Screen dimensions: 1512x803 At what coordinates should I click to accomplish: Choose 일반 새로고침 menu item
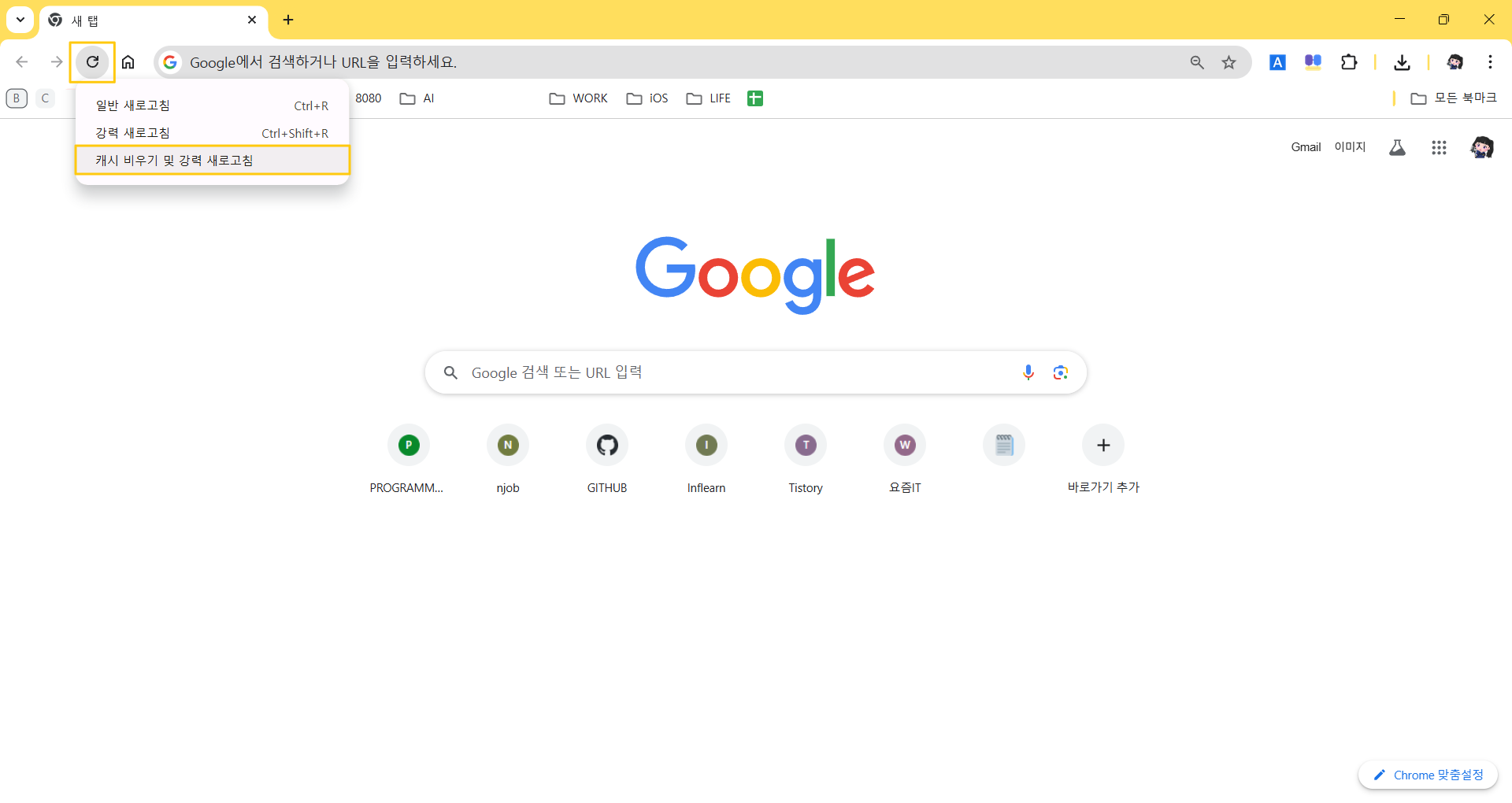(x=212, y=105)
